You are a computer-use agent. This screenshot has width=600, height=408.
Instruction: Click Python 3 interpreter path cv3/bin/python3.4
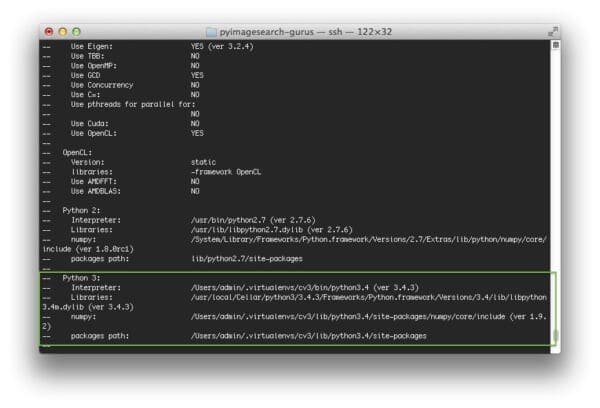(305, 287)
